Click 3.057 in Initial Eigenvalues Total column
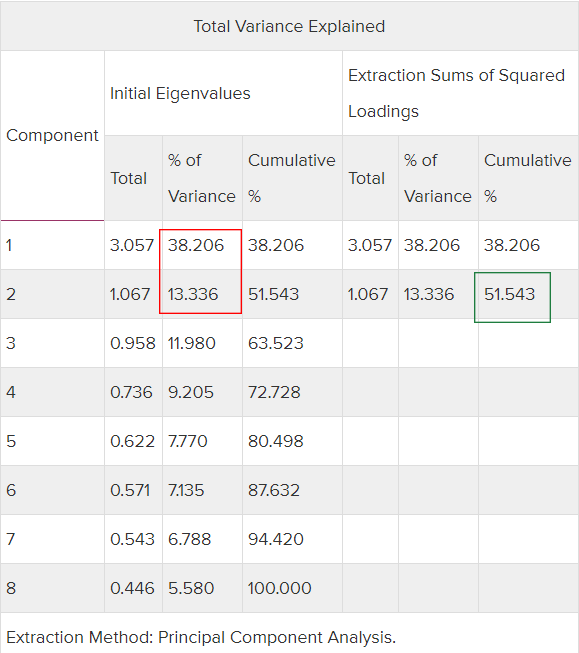The height and width of the screenshot is (653, 579). point(132,245)
